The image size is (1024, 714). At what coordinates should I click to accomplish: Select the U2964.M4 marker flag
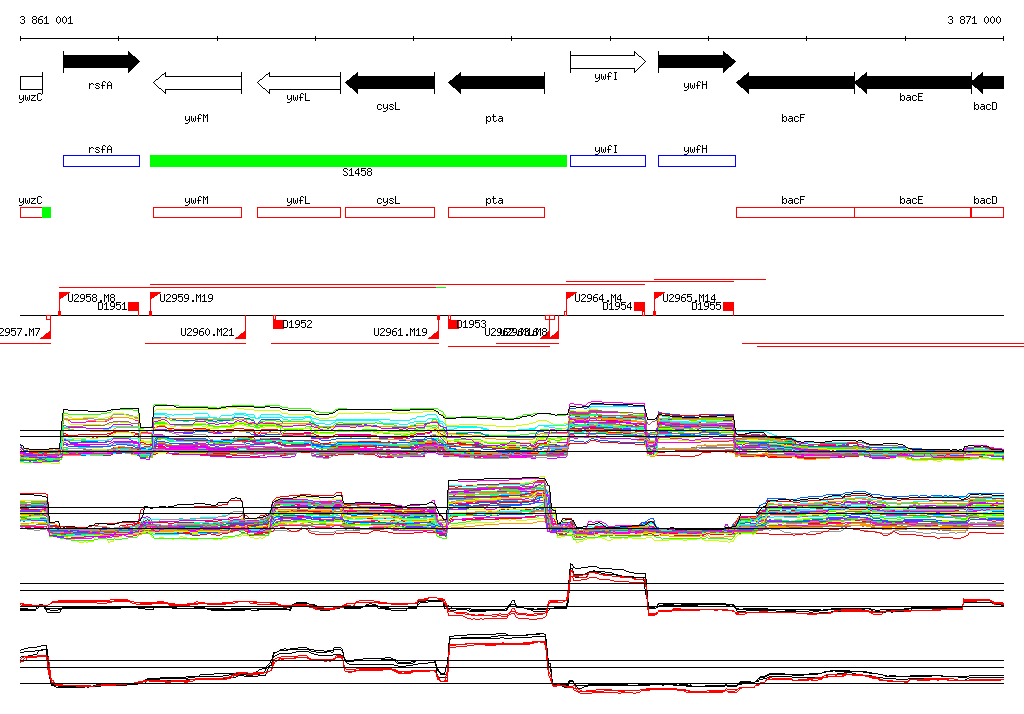pyautogui.click(x=571, y=297)
